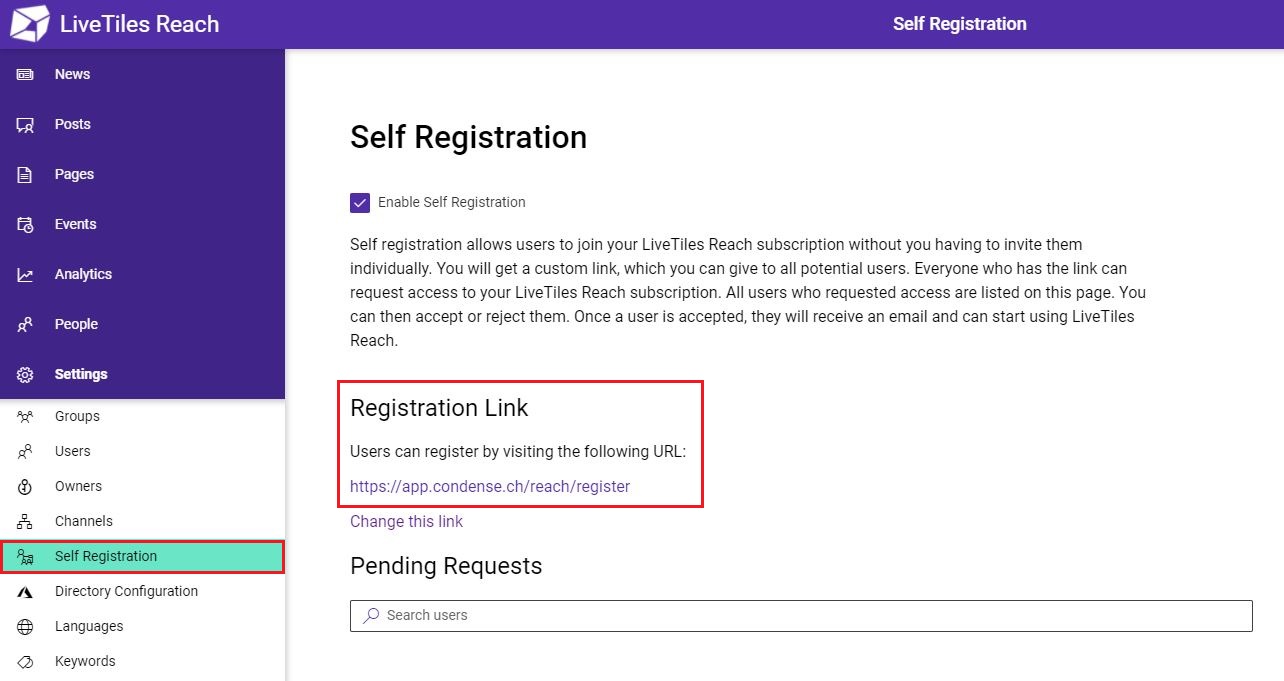Image resolution: width=1284 pixels, height=681 pixels.
Task: Open the app.condense.ch registration URL
Action: click(x=490, y=487)
